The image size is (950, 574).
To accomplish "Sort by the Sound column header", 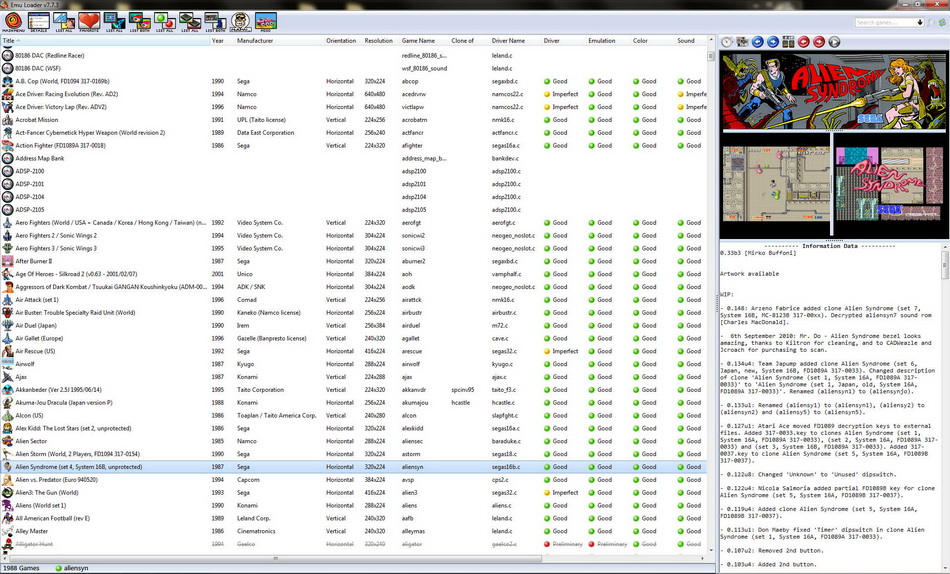I will click(691, 41).
